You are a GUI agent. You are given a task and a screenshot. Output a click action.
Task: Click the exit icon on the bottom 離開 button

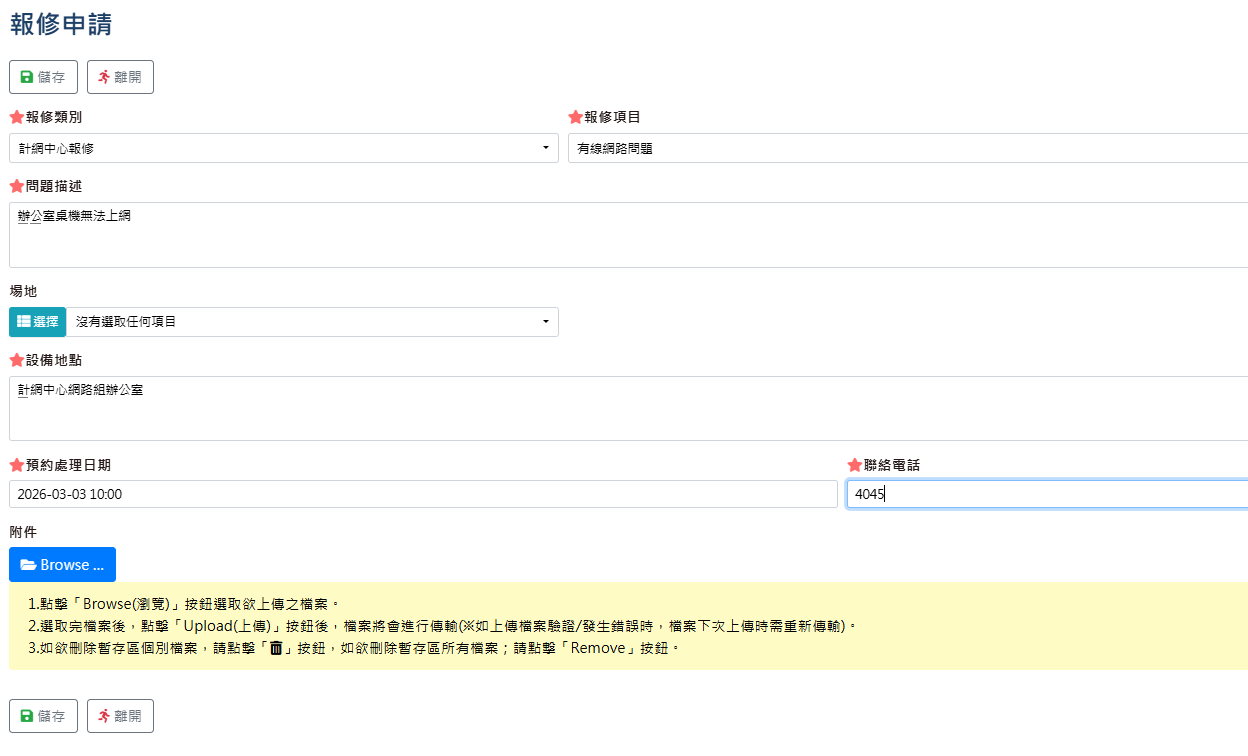pos(103,715)
